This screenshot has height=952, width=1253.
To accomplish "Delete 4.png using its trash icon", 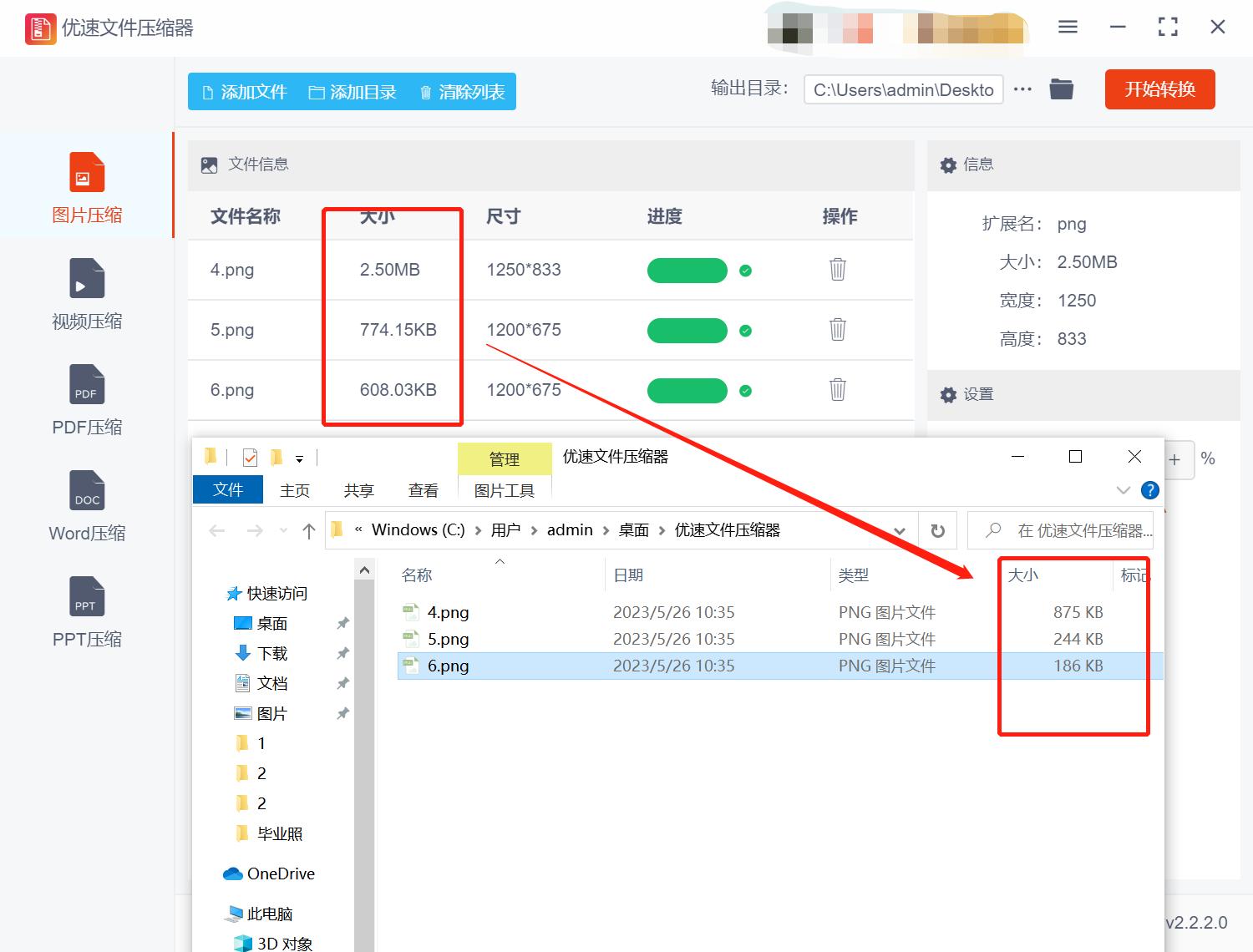I will [837, 270].
